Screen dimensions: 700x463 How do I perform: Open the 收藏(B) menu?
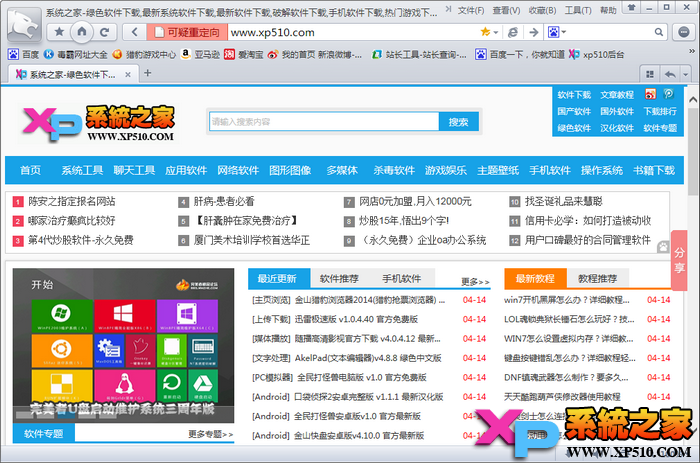542,10
